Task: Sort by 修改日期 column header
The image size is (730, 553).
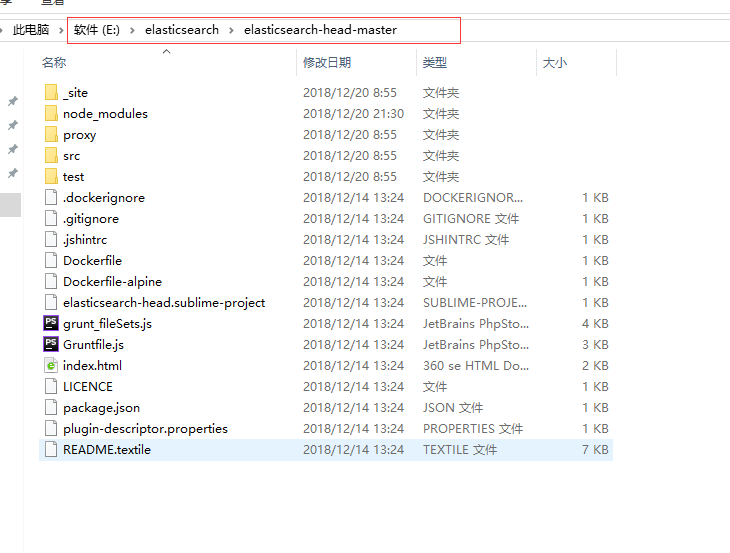Action: (327, 63)
